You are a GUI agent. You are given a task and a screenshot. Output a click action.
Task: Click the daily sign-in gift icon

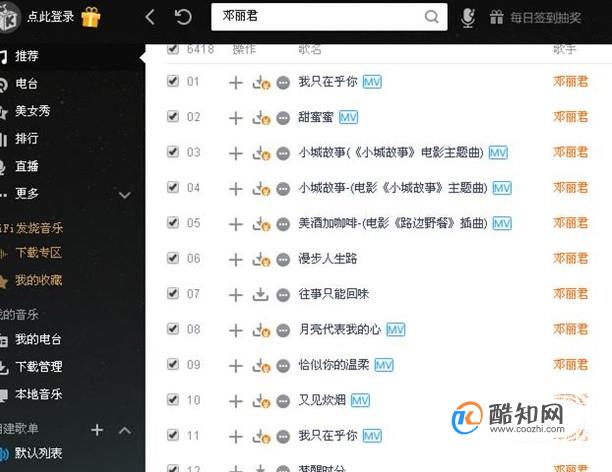tap(496, 18)
